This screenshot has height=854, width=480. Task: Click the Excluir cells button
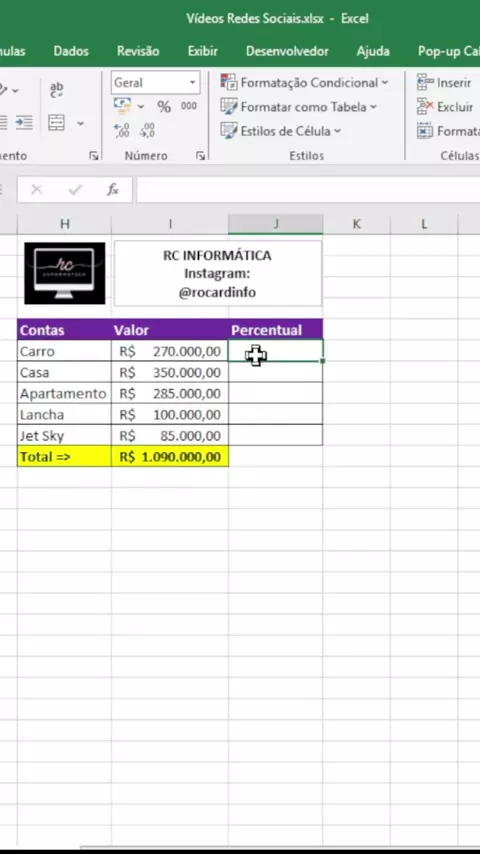(x=445, y=107)
